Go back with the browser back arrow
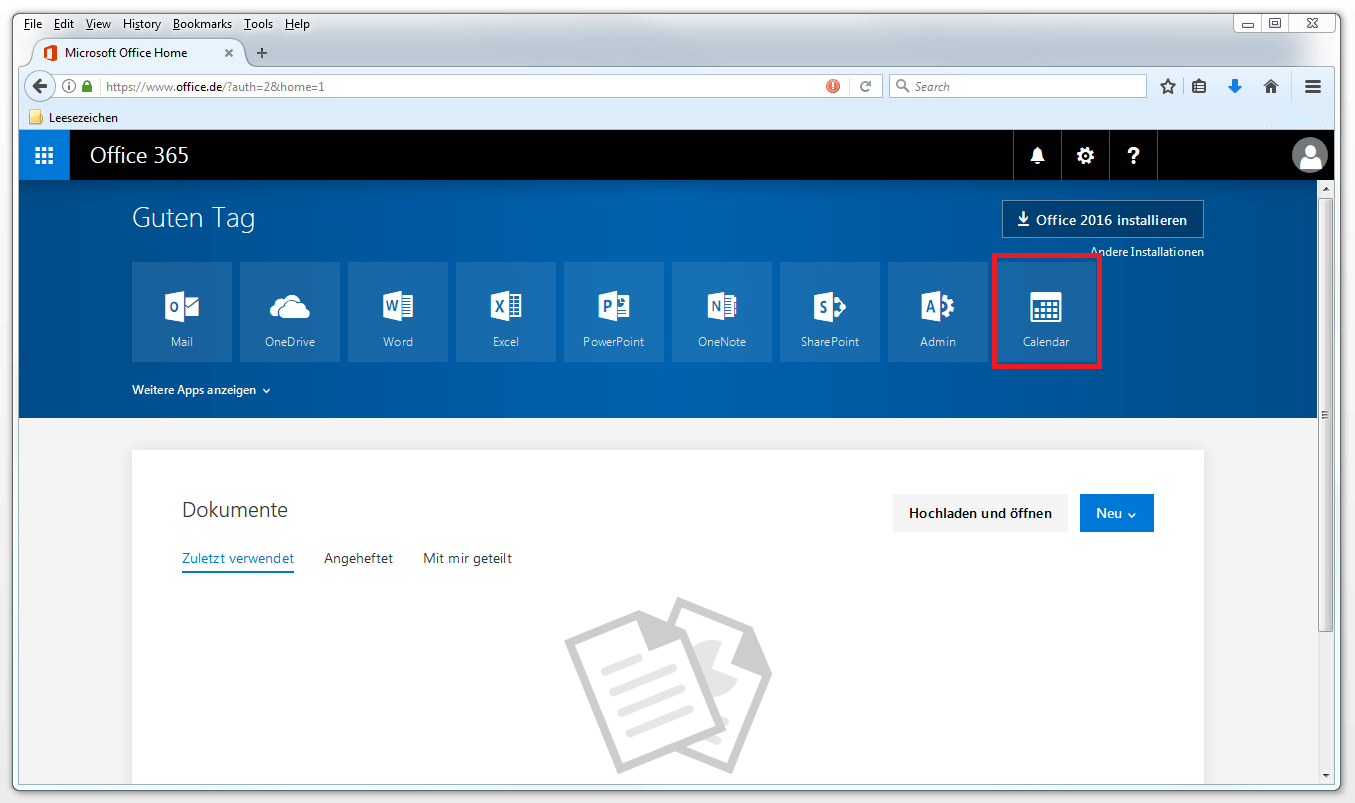Viewport: 1355px width, 803px height. tap(39, 86)
